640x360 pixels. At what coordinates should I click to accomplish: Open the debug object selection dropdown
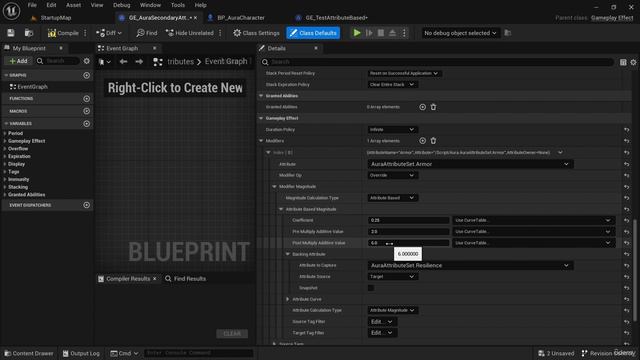coord(460,33)
